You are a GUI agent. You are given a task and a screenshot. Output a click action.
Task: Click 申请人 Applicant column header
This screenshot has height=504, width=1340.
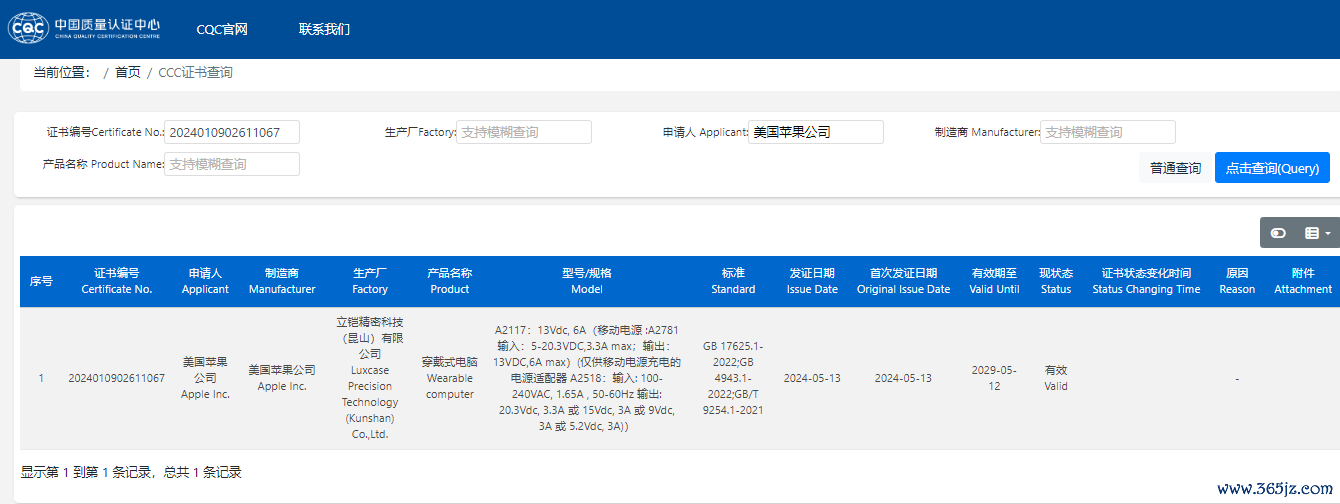(205, 281)
